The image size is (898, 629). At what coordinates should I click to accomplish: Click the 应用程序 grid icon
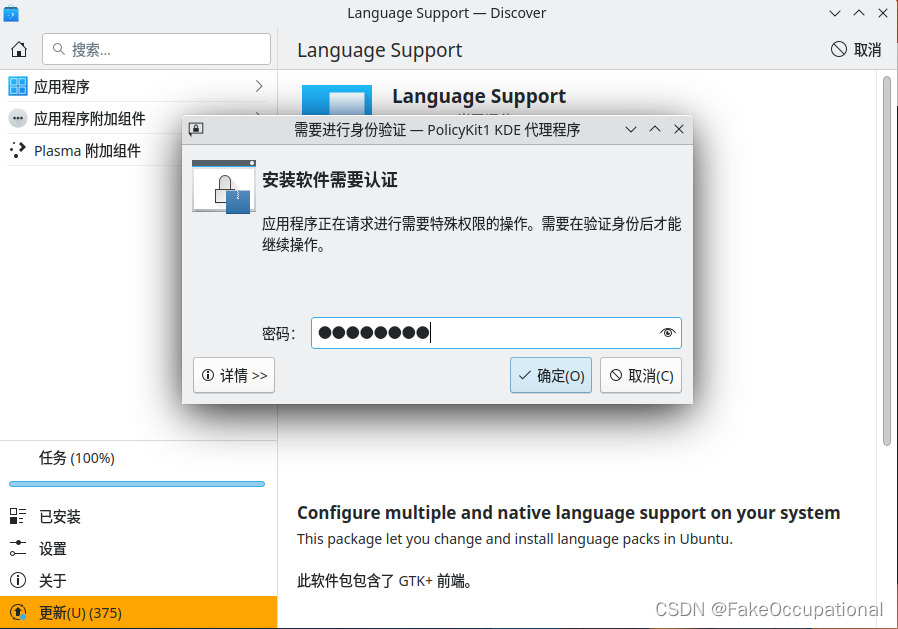[x=18, y=87]
